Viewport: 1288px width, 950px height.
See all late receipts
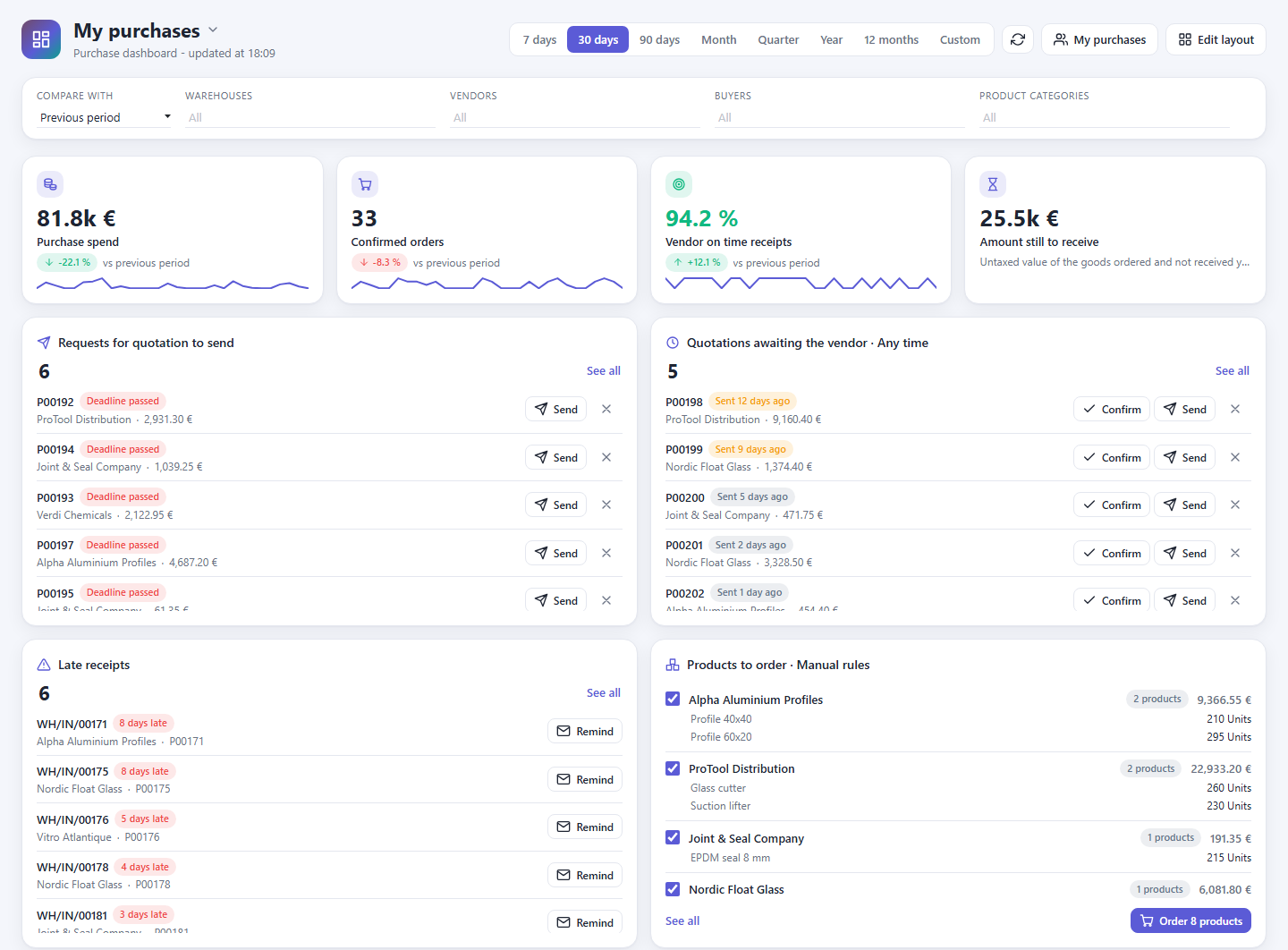click(x=604, y=692)
